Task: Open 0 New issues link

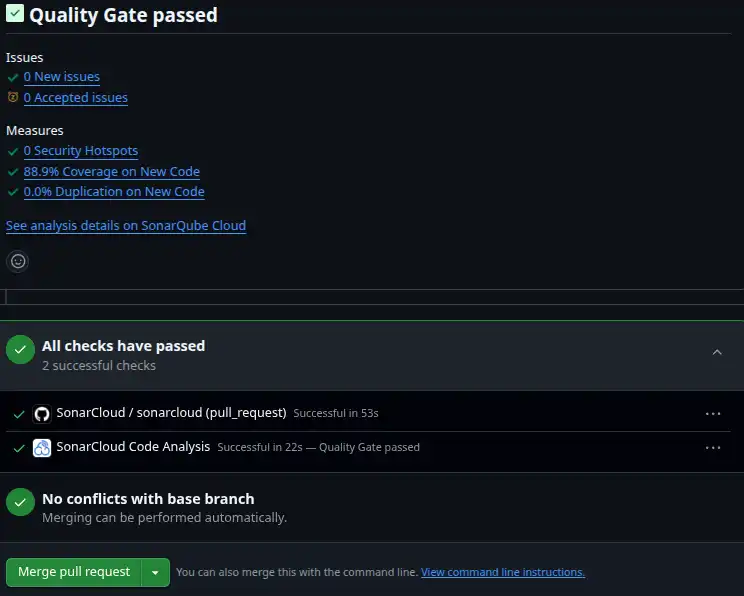Action: pos(62,77)
